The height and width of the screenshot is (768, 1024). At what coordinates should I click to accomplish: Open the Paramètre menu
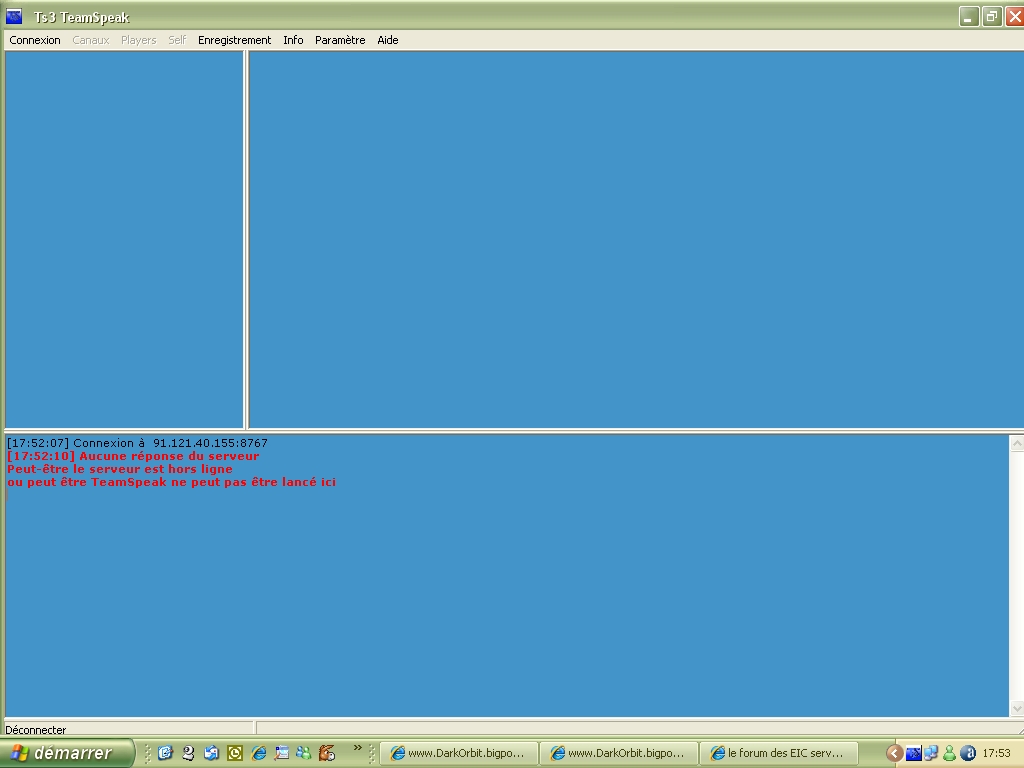pyautogui.click(x=340, y=40)
